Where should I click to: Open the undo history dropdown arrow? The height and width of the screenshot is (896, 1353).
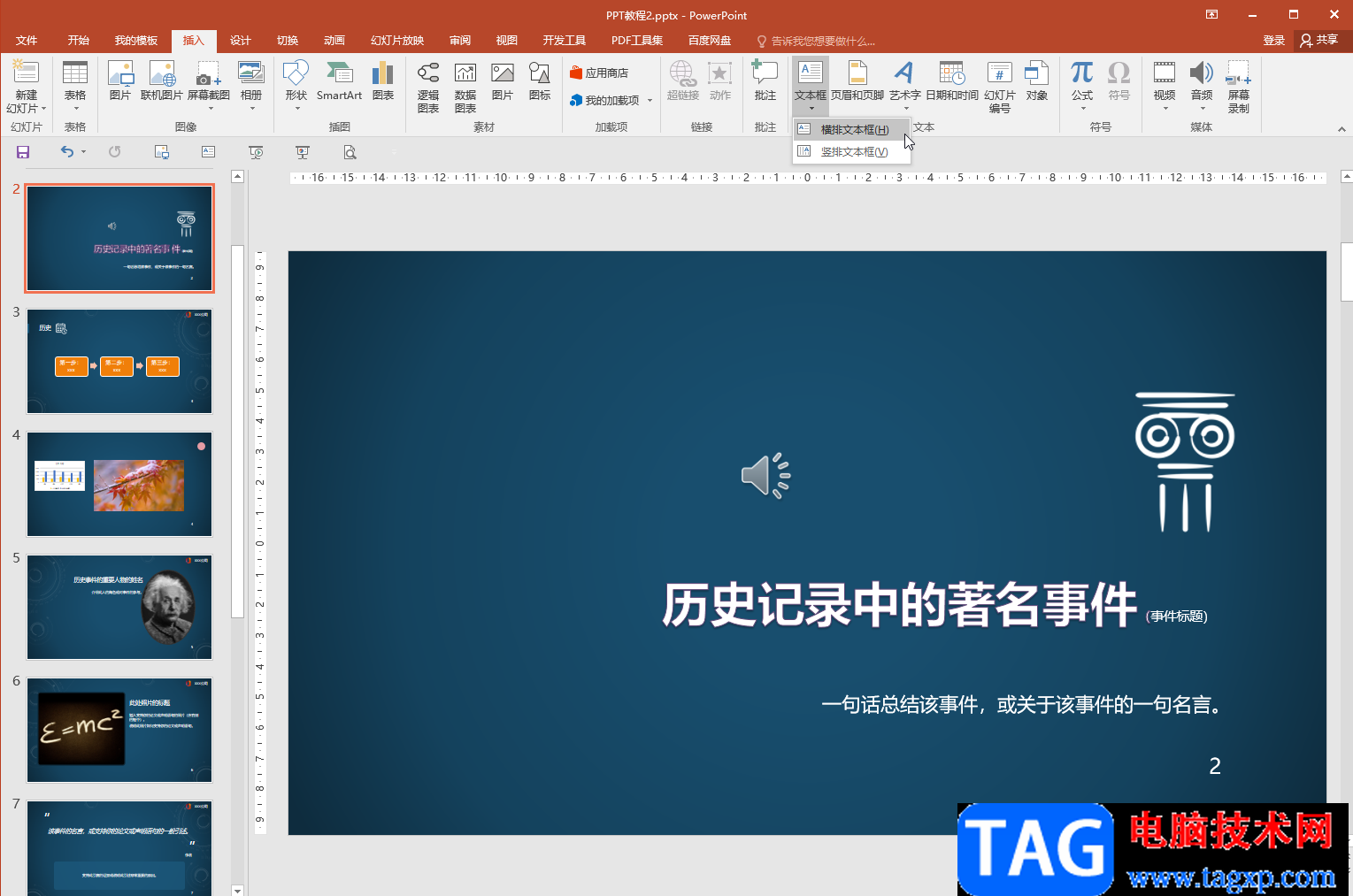click(84, 152)
